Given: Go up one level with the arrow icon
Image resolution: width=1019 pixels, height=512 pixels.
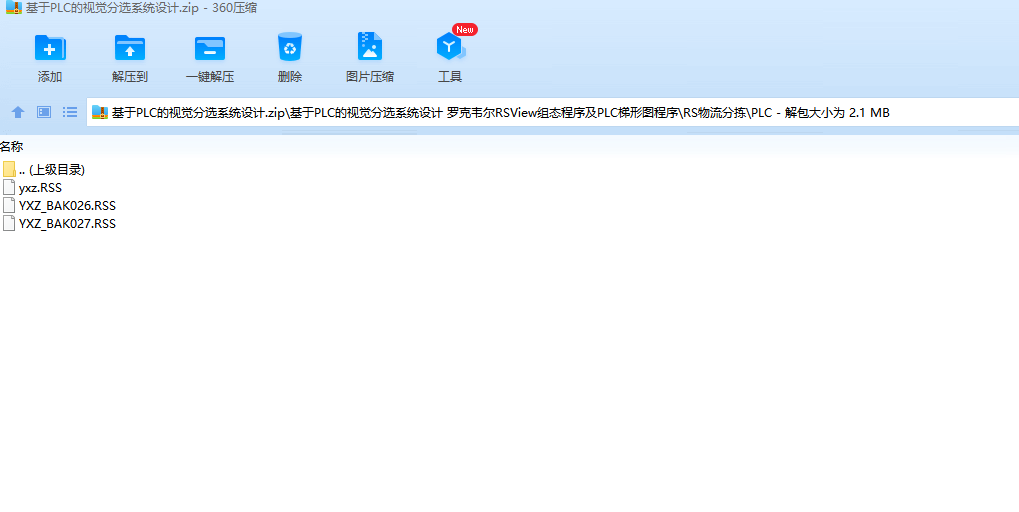Looking at the screenshot, I should click(18, 112).
